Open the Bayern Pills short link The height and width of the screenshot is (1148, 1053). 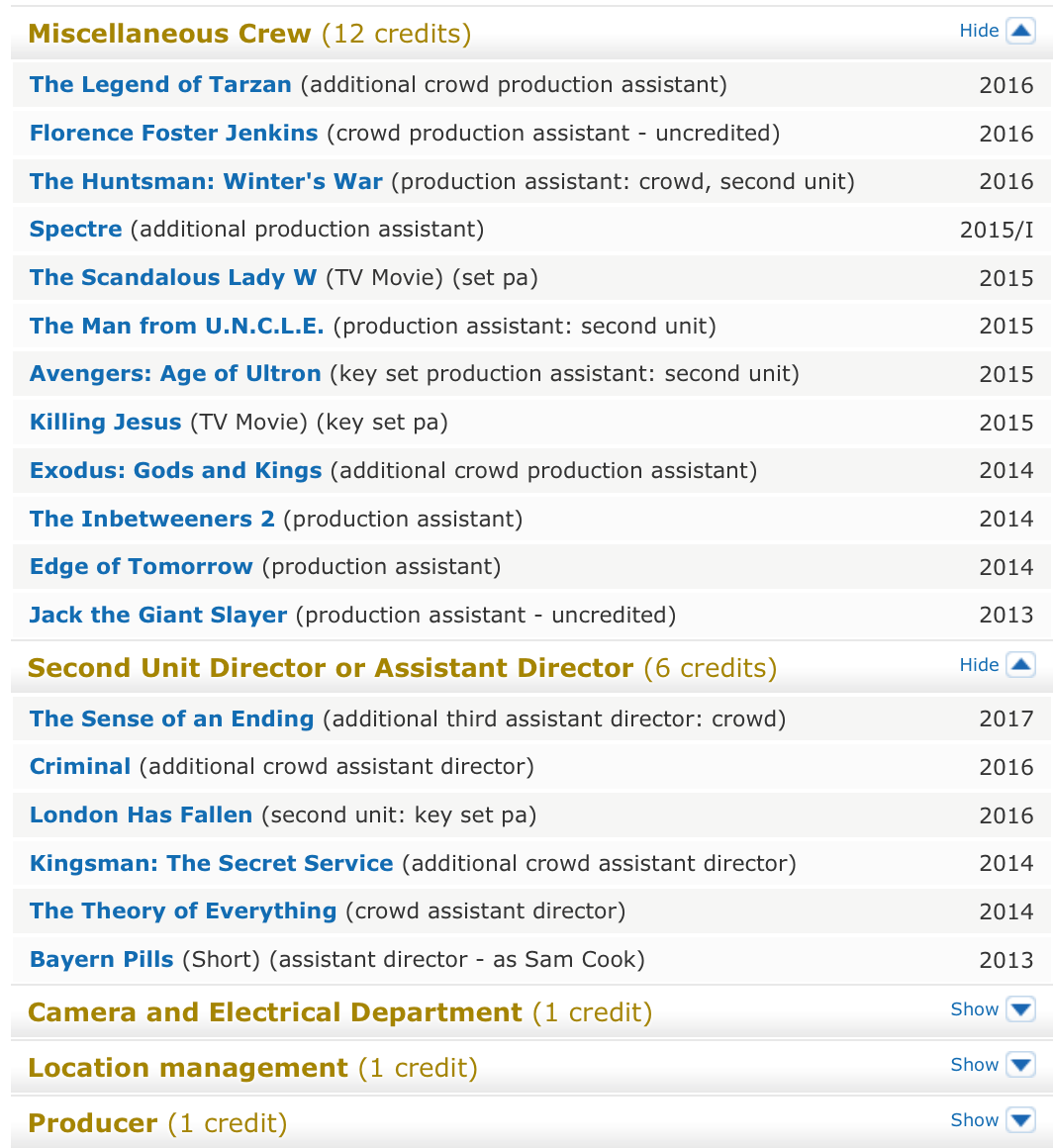click(101, 959)
